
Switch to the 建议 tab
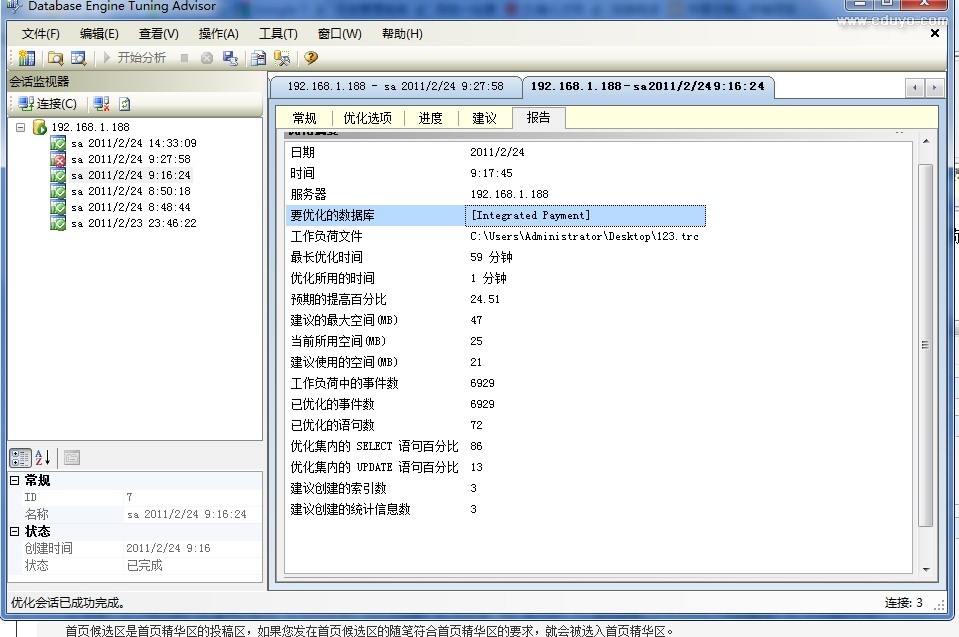[x=484, y=118]
